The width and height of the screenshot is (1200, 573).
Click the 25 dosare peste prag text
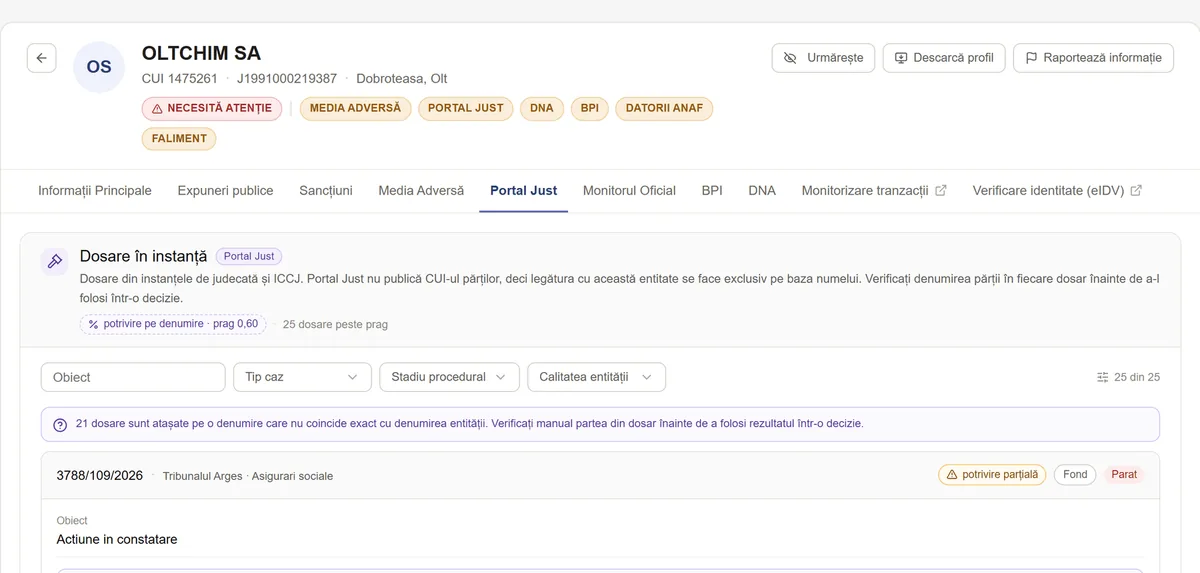tap(335, 325)
